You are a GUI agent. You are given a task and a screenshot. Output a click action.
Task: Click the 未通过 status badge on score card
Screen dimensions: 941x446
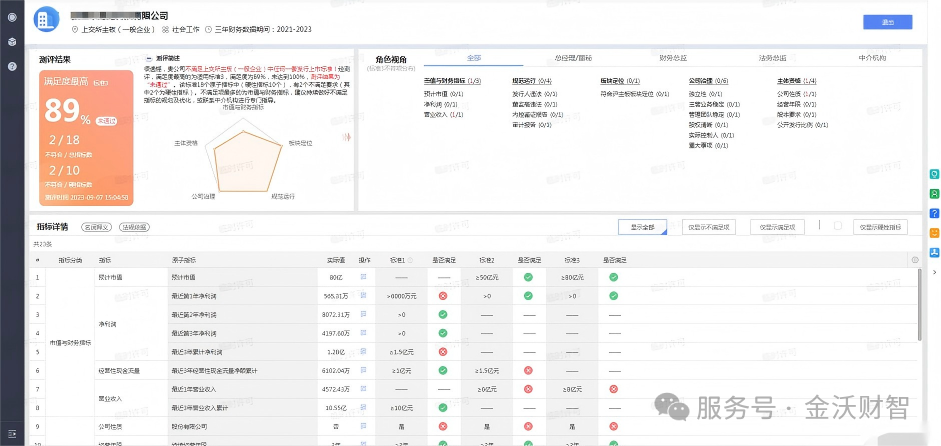(106, 121)
